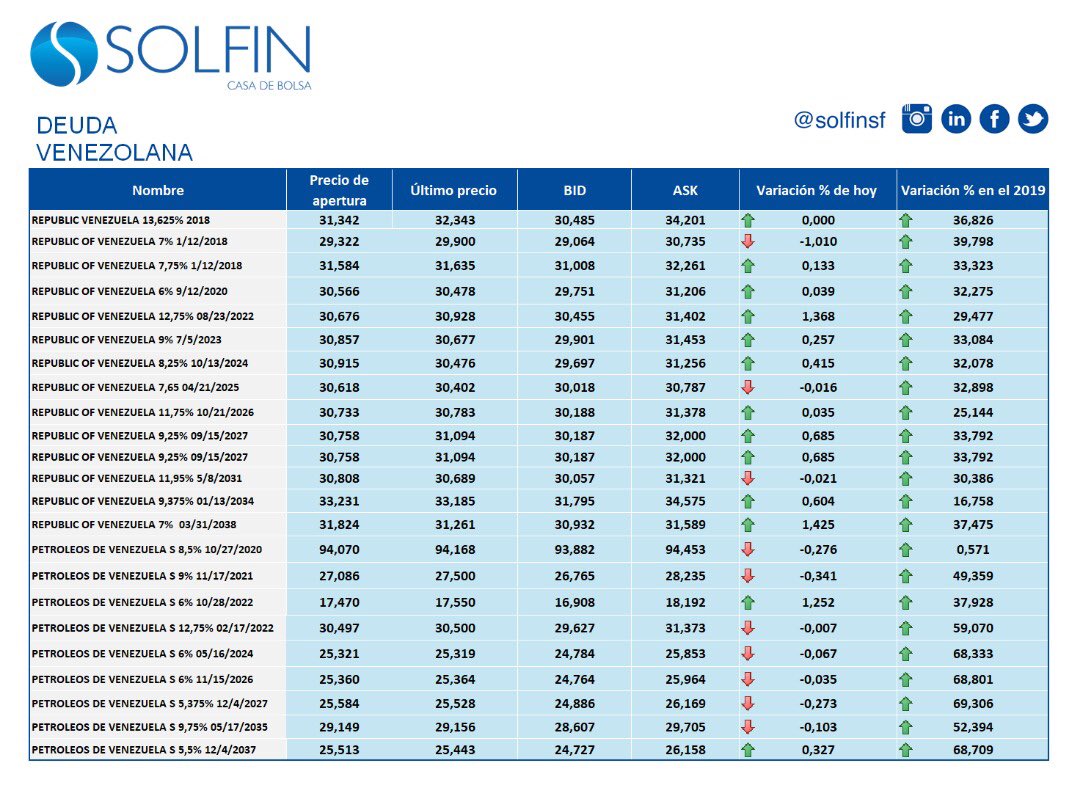
Task: Click the red down arrow beside -0,273
Action: [748, 704]
